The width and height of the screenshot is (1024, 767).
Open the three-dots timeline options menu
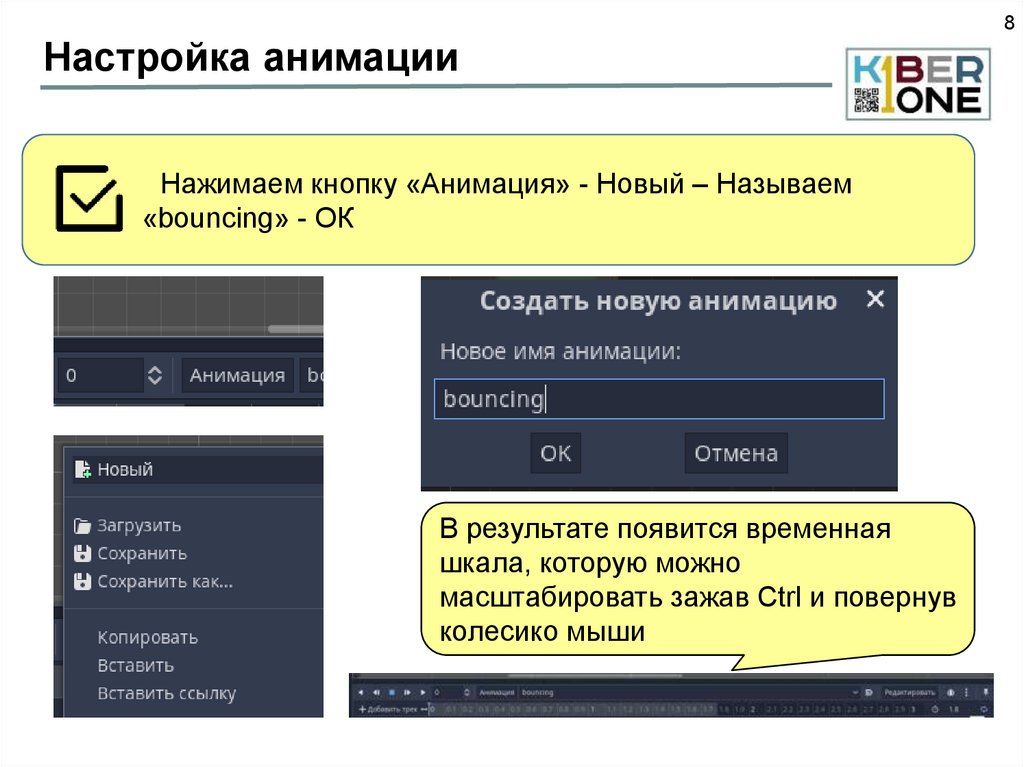coord(967,693)
